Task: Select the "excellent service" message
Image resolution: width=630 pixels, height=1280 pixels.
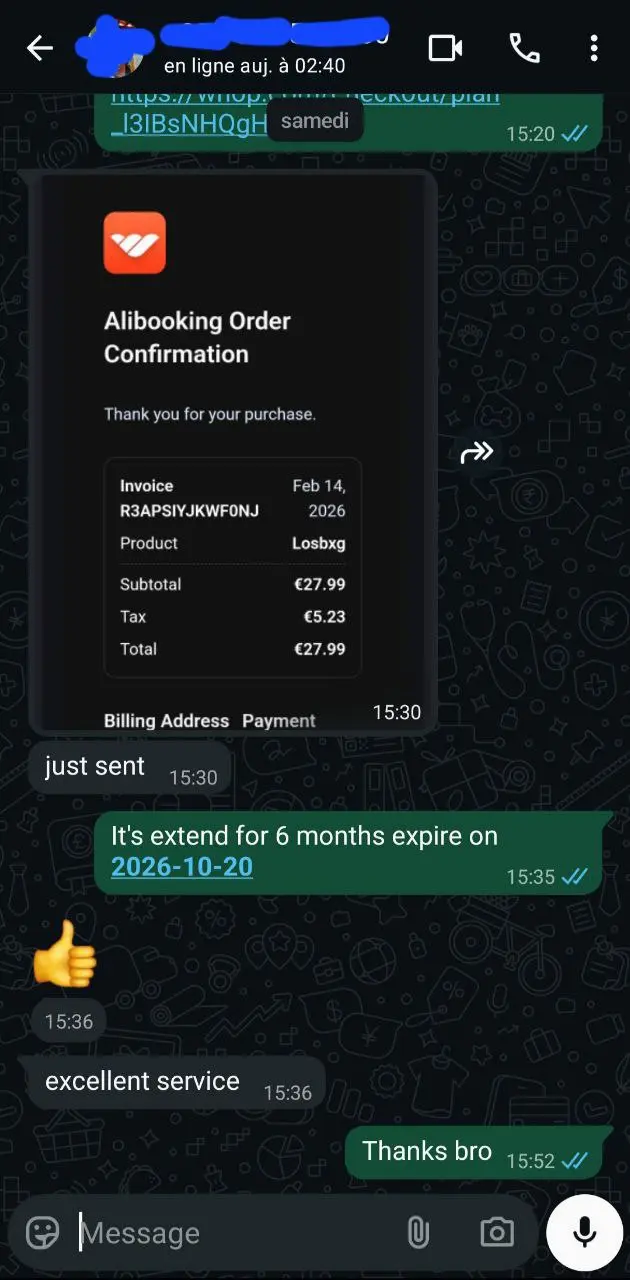Action: pyautogui.click(x=143, y=1081)
